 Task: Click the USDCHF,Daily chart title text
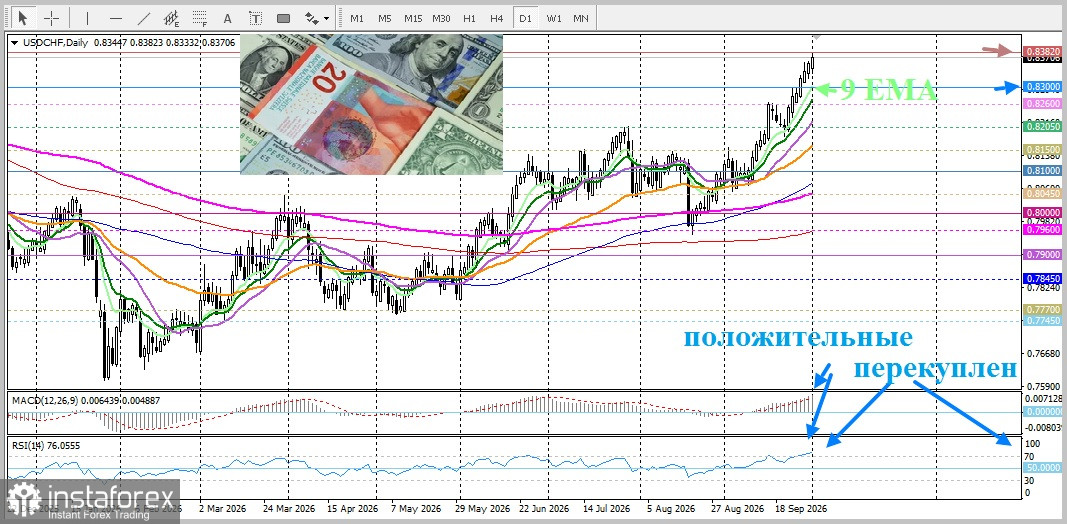pos(54,42)
